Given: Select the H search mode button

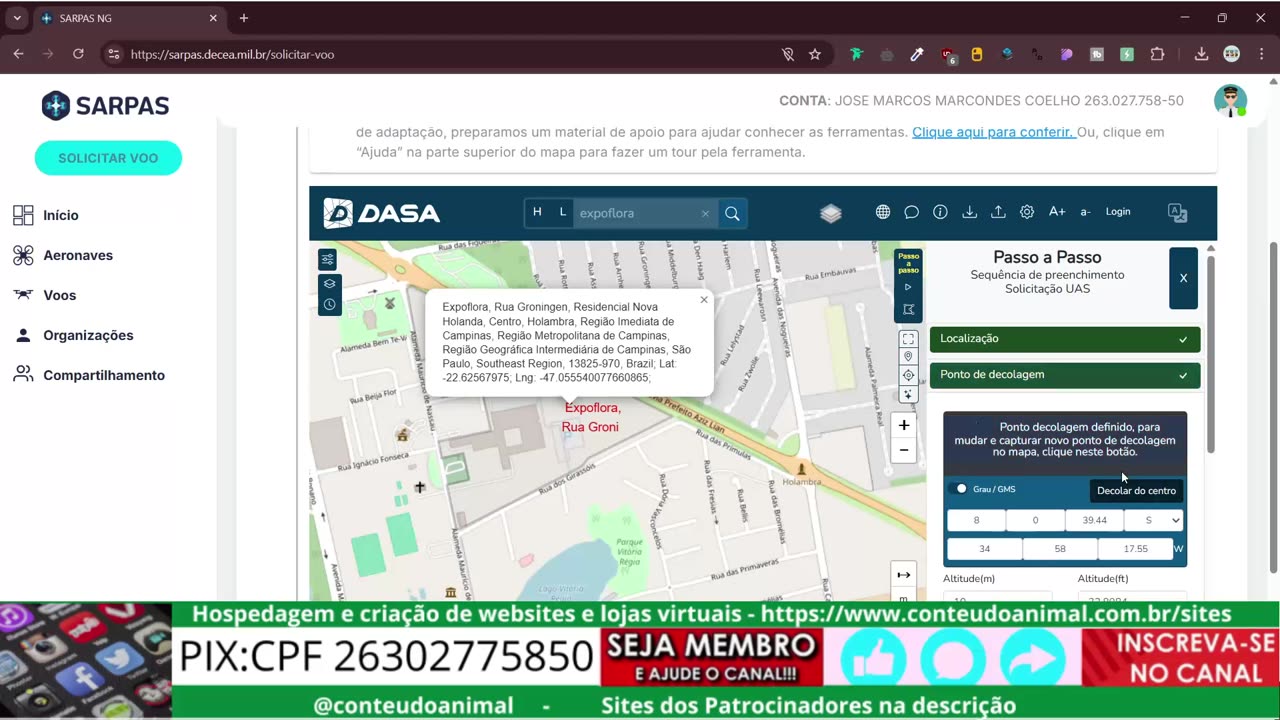Looking at the screenshot, I should 537,212.
